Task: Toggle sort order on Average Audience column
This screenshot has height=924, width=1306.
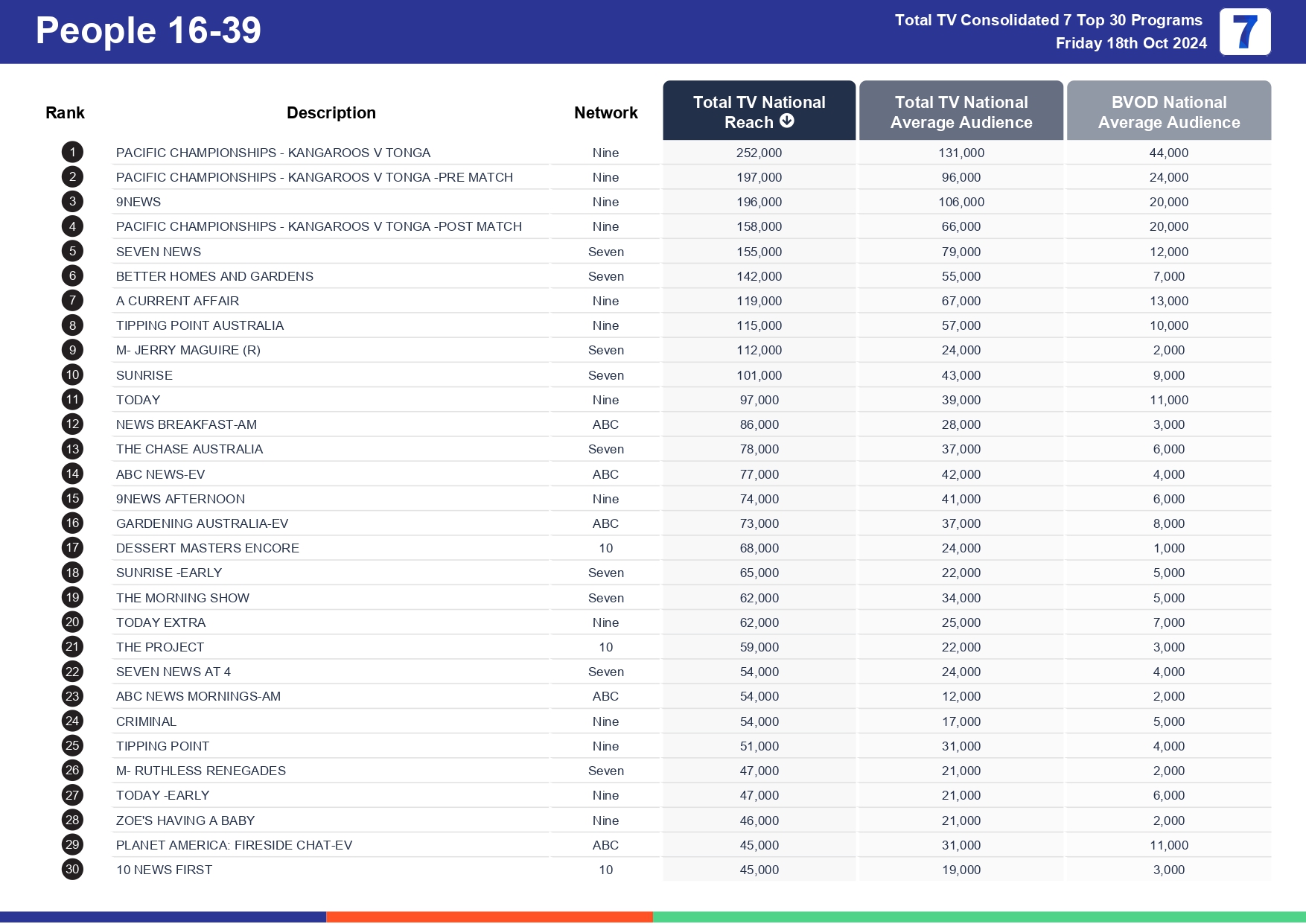Action: [961, 111]
